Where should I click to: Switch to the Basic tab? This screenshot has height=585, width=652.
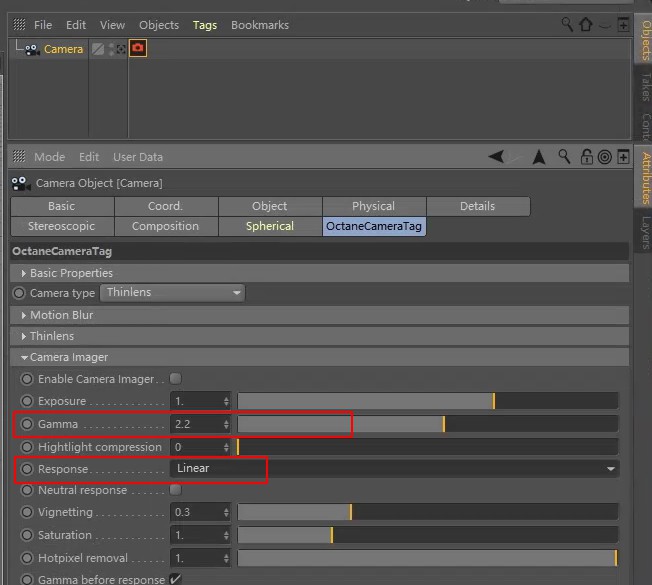[x=62, y=206]
